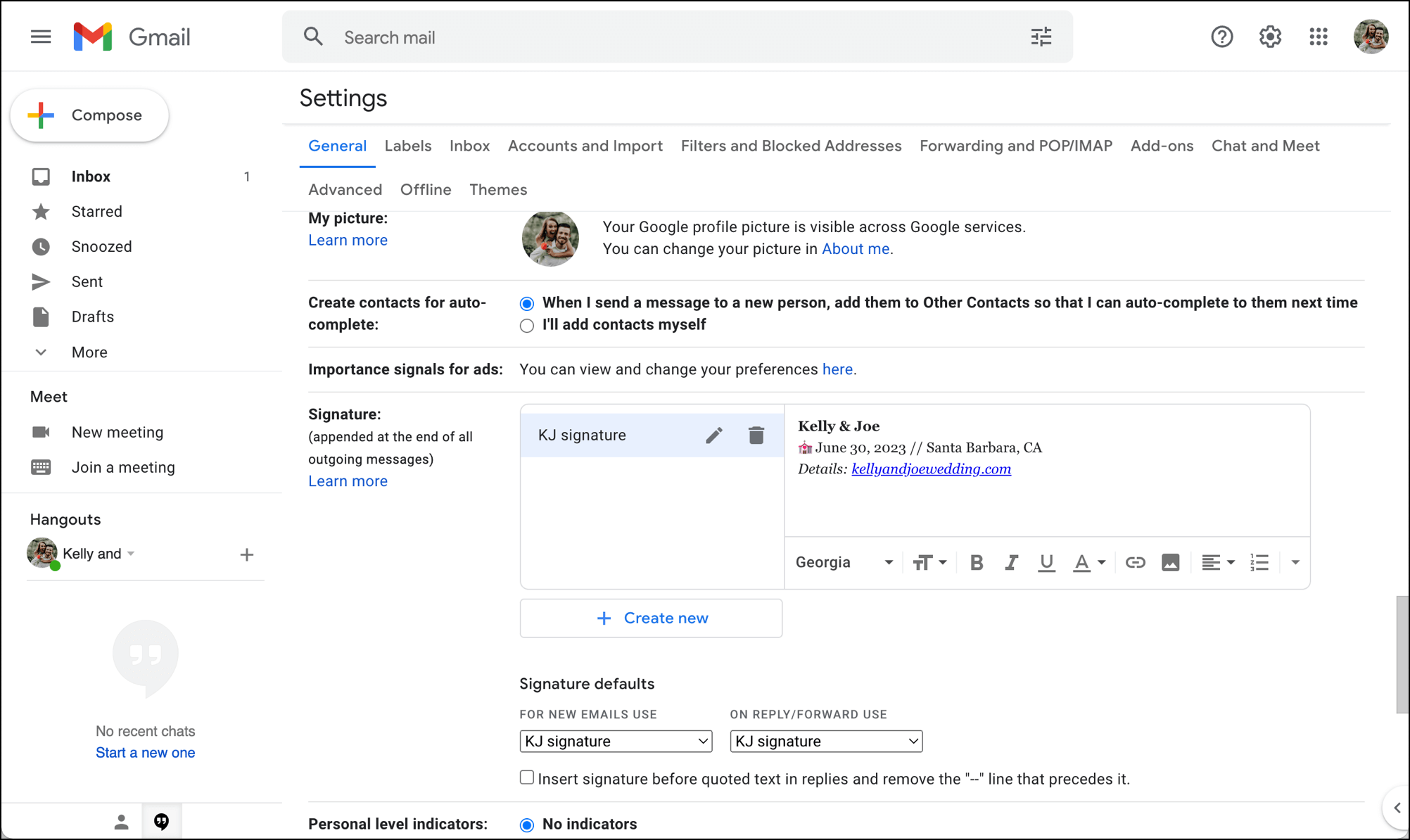This screenshot has width=1410, height=840.
Task: Open Hangouts contacts person icon
Action: pyautogui.click(x=121, y=821)
